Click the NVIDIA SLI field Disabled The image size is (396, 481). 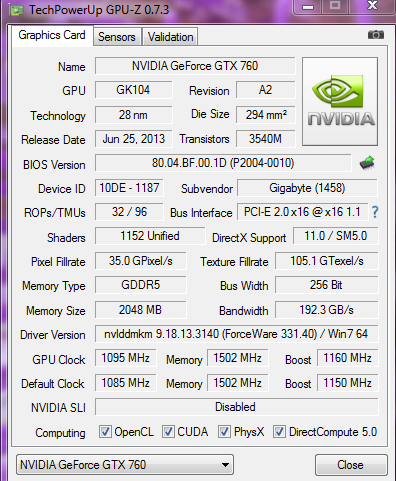pos(236,407)
